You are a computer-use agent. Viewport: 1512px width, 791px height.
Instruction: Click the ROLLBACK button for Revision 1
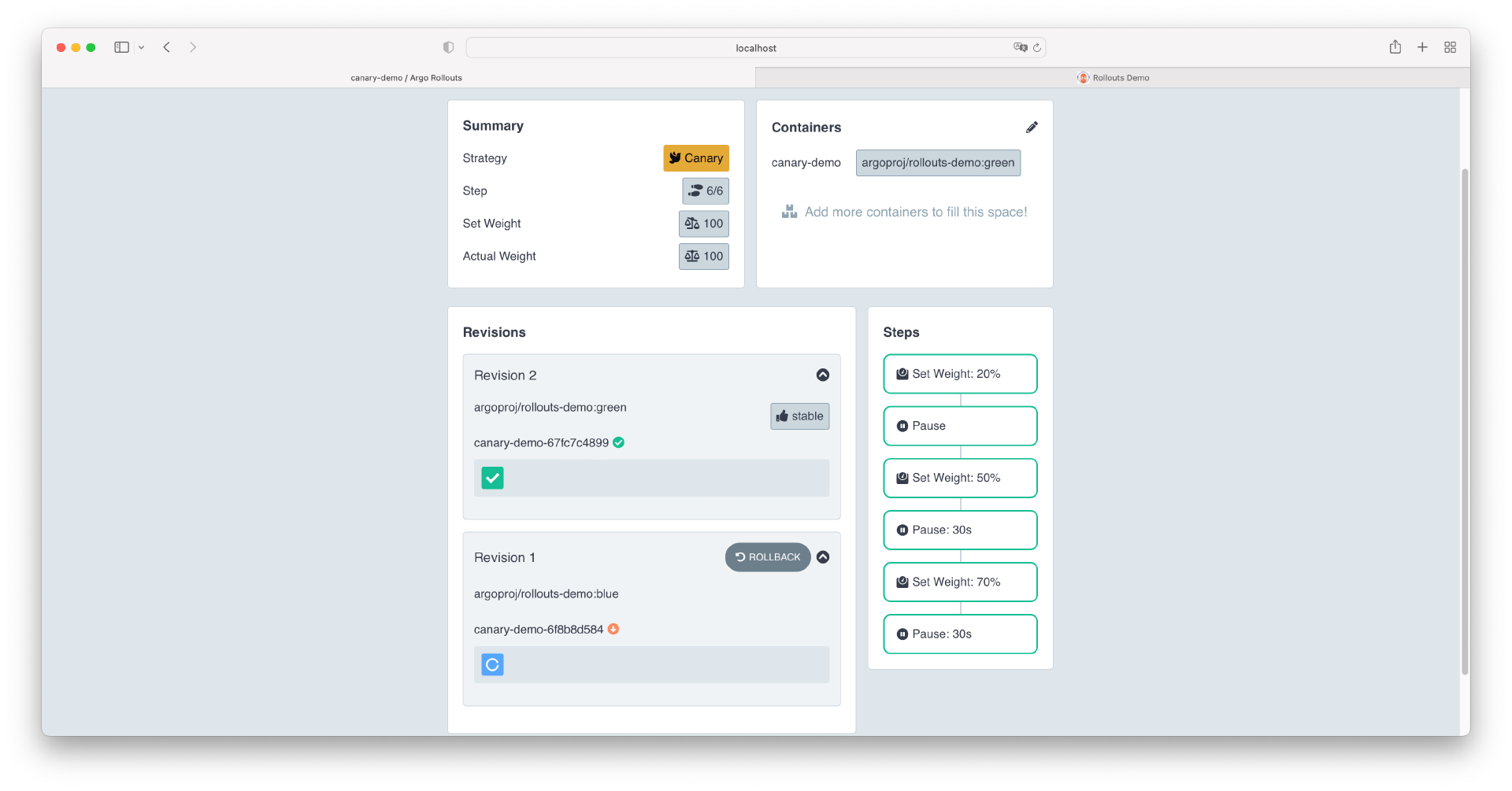coord(768,557)
